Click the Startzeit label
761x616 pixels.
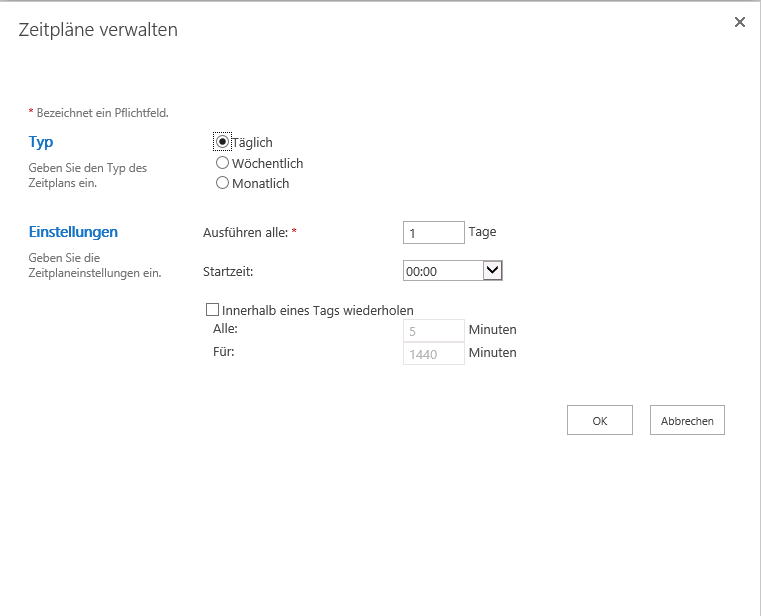pos(228,271)
